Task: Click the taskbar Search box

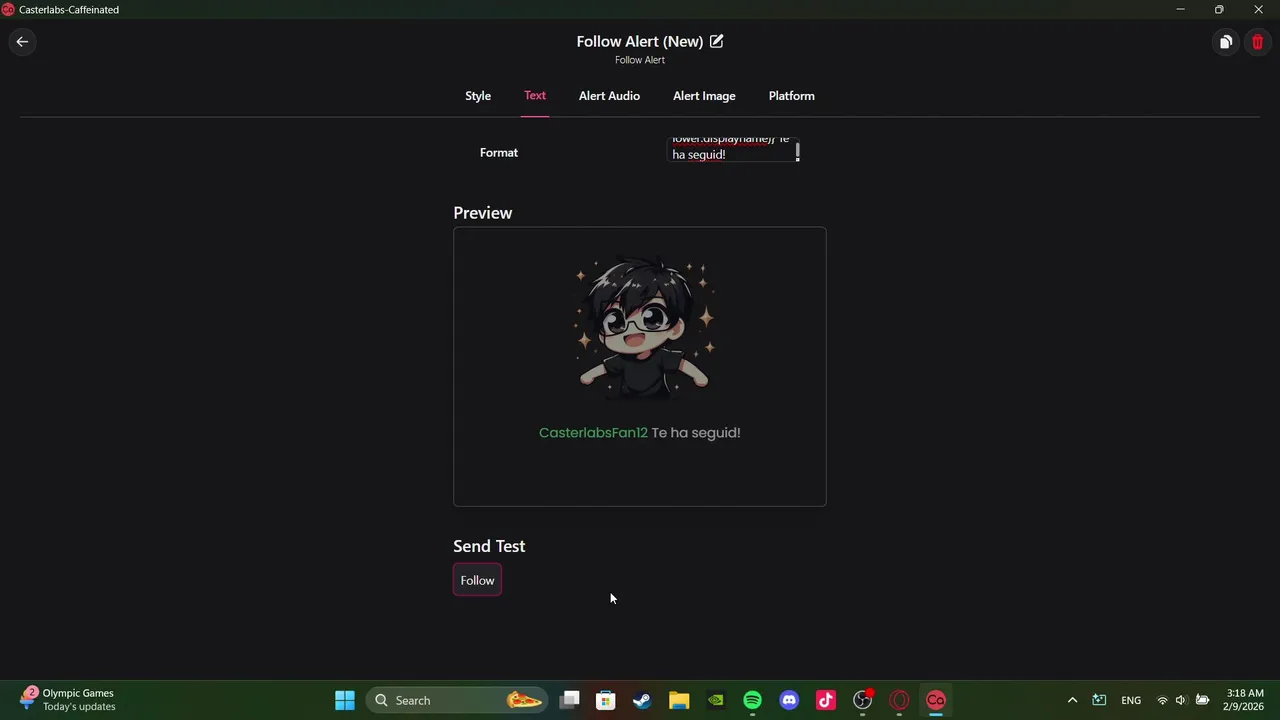Action: (x=456, y=700)
